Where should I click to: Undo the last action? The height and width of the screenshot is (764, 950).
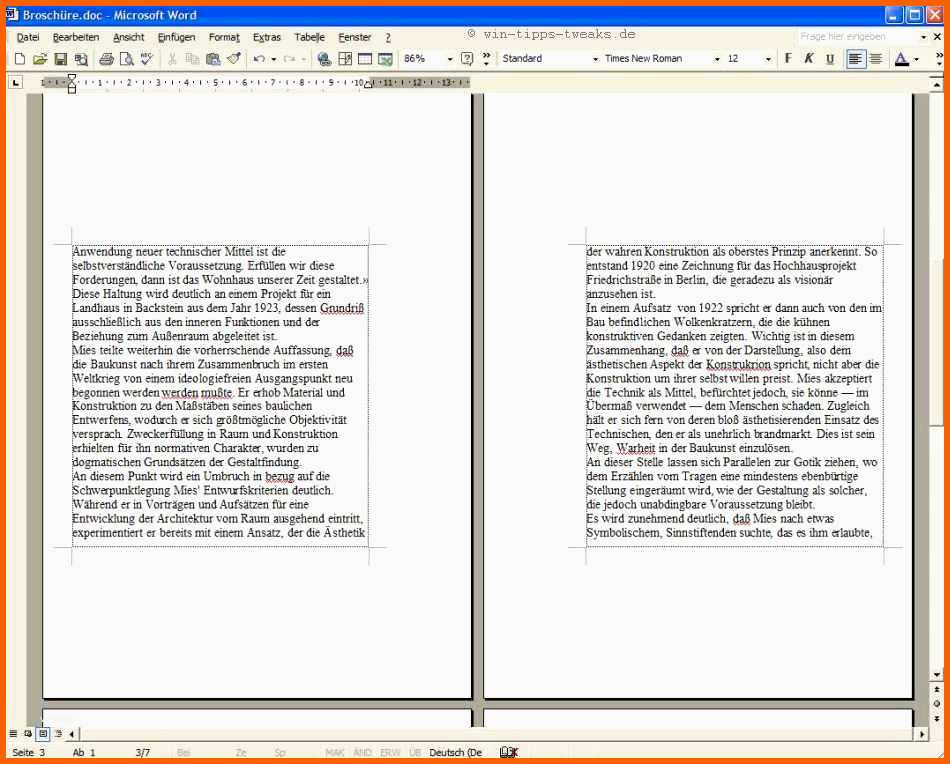tap(260, 59)
